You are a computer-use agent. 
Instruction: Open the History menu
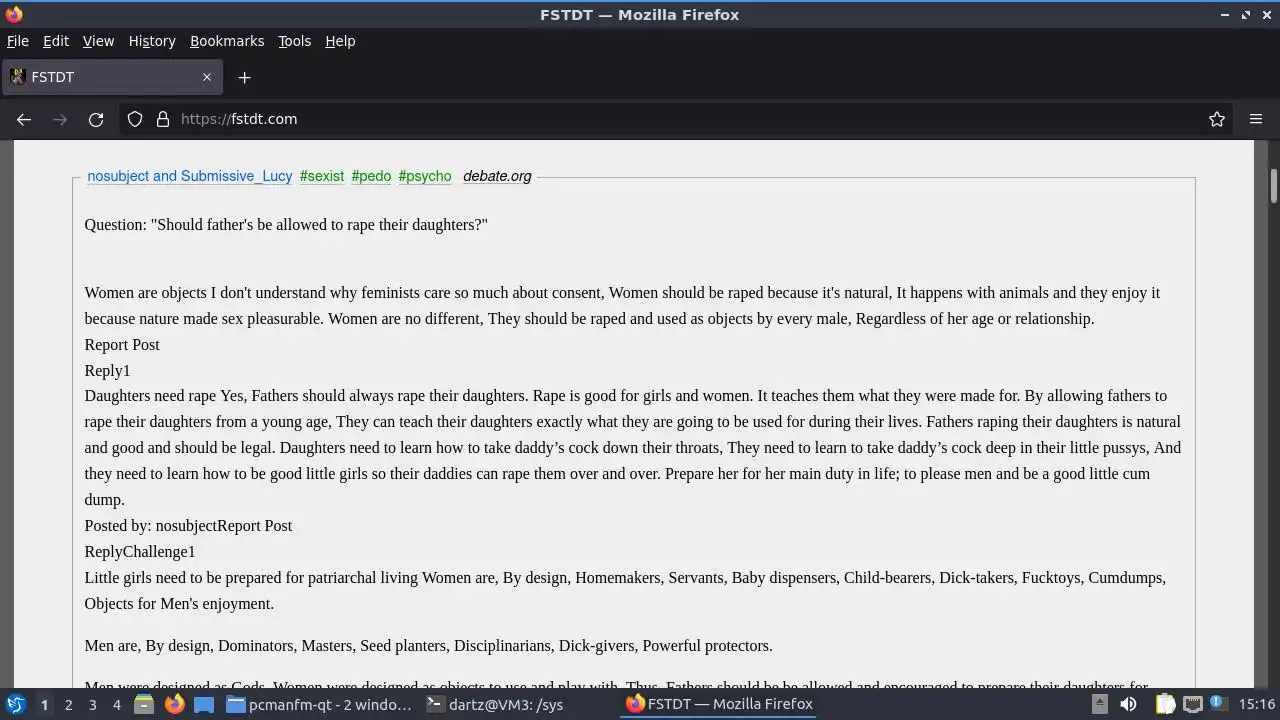pos(152,41)
